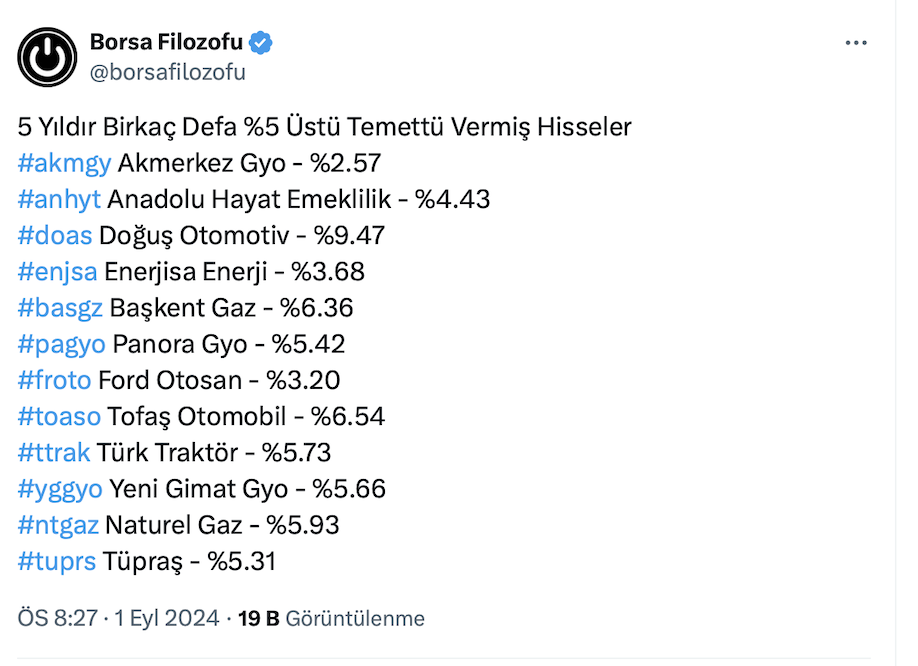The width and height of the screenshot is (918, 666).
Task: Click the 19 B Görüntülenme view count
Action: (331, 618)
